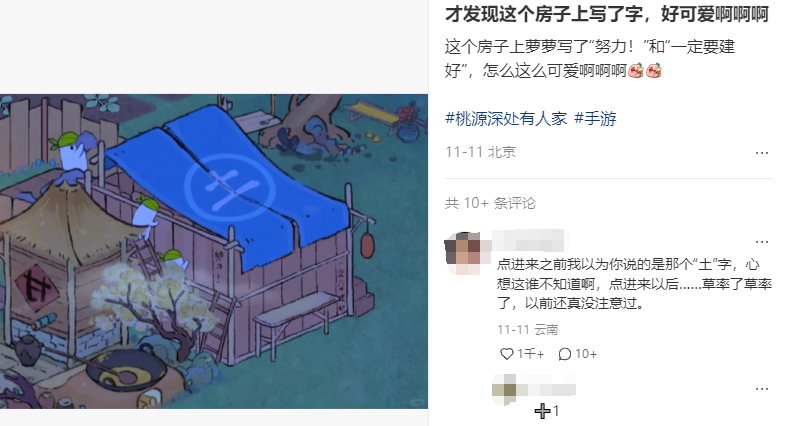The width and height of the screenshot is (787, 426).
Task: Open hashtag #手游
Action: tap(595, 118)
